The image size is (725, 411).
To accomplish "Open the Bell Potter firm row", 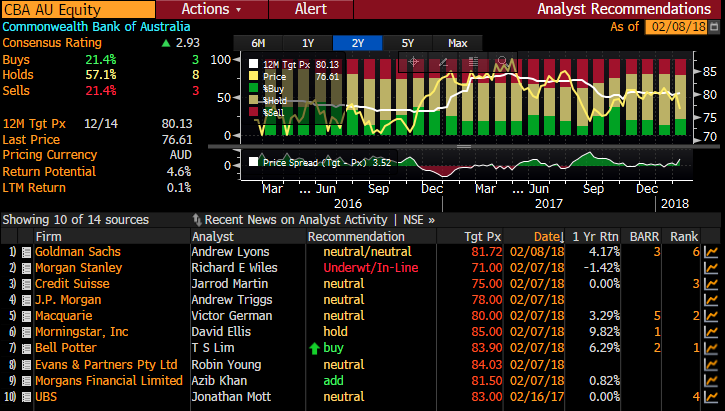I will (x=66, y=348).
